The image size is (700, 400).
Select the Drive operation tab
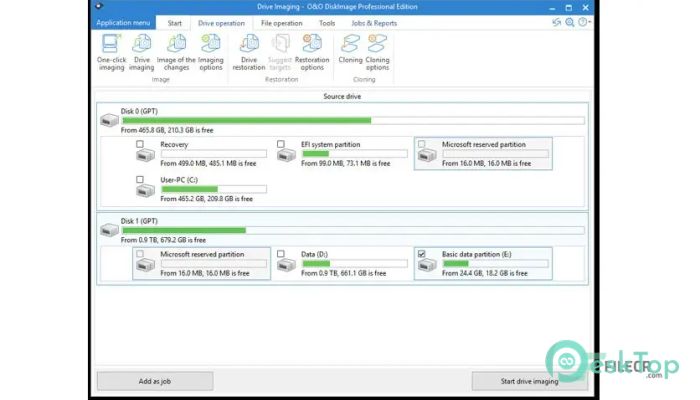click(x=221, y=23)
